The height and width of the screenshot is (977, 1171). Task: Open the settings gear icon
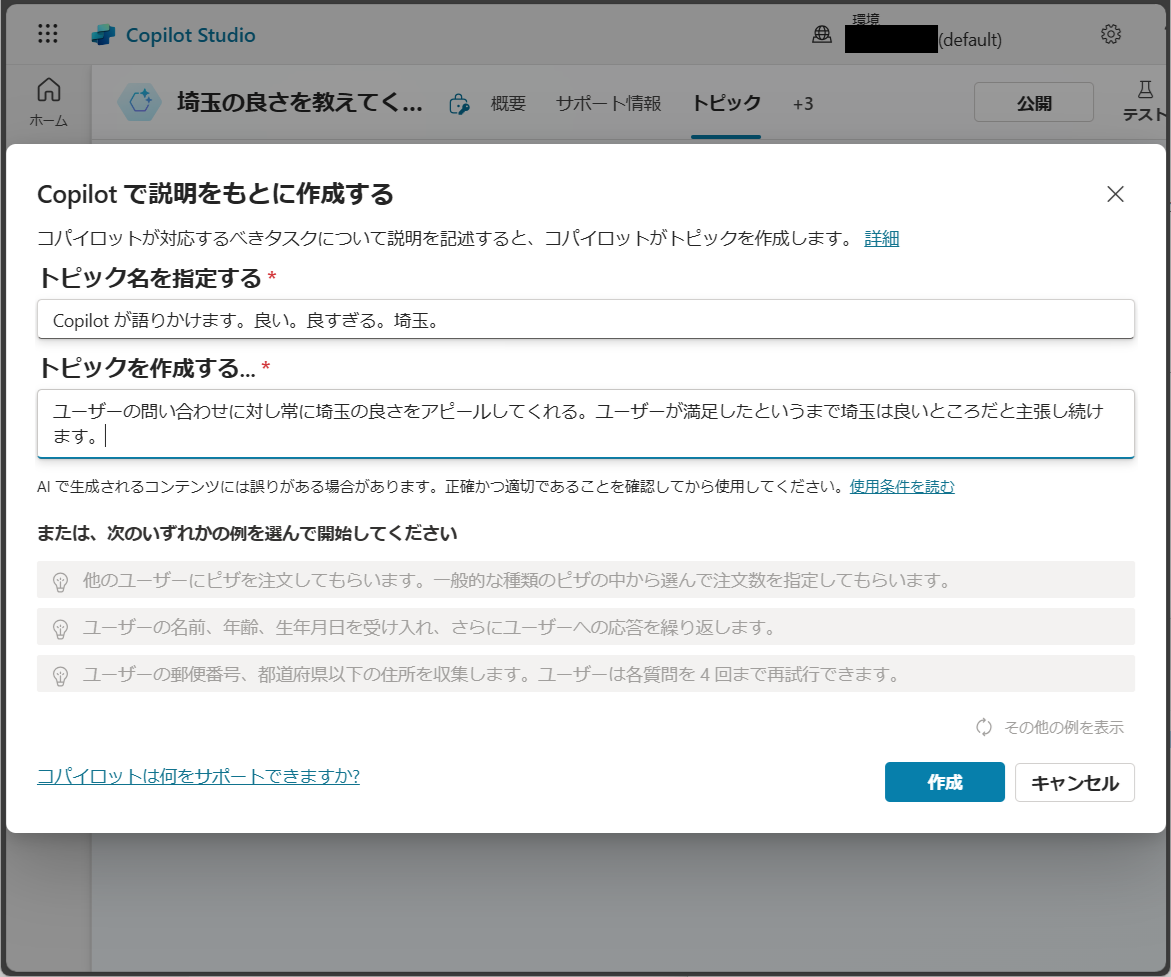click(1111, 34)
